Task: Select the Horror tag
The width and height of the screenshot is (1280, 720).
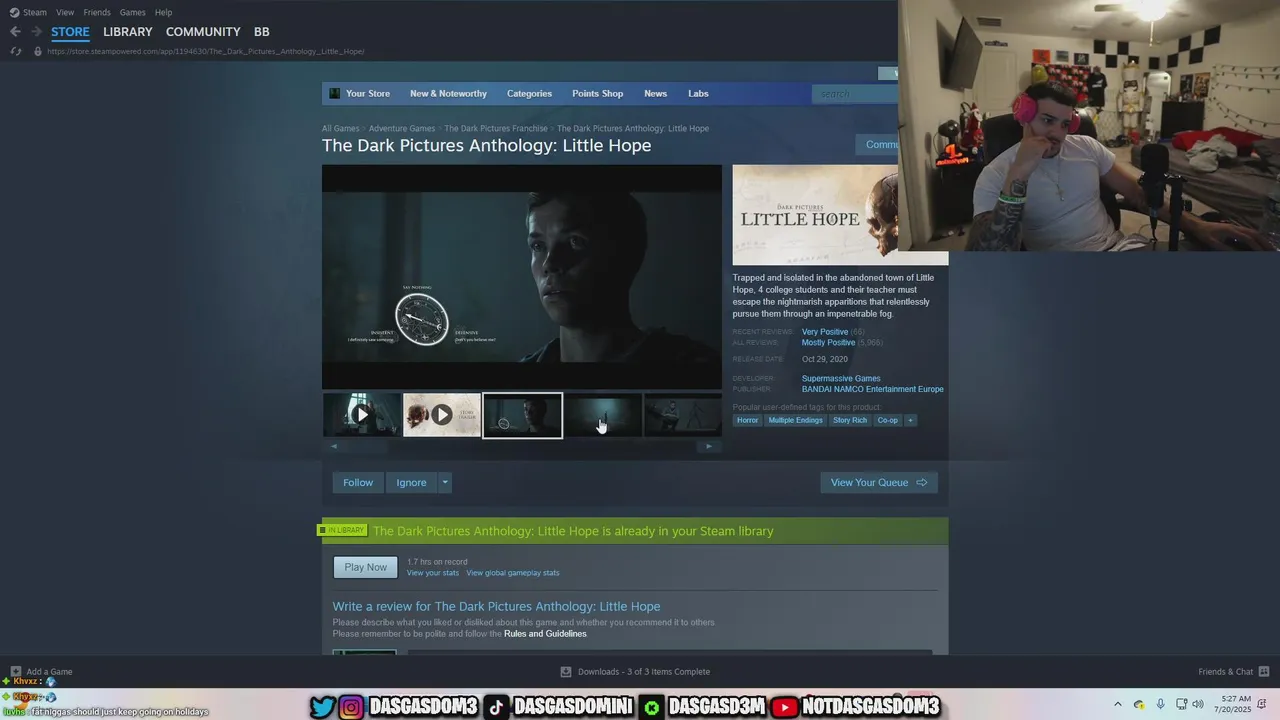Action: pos(747,420)
